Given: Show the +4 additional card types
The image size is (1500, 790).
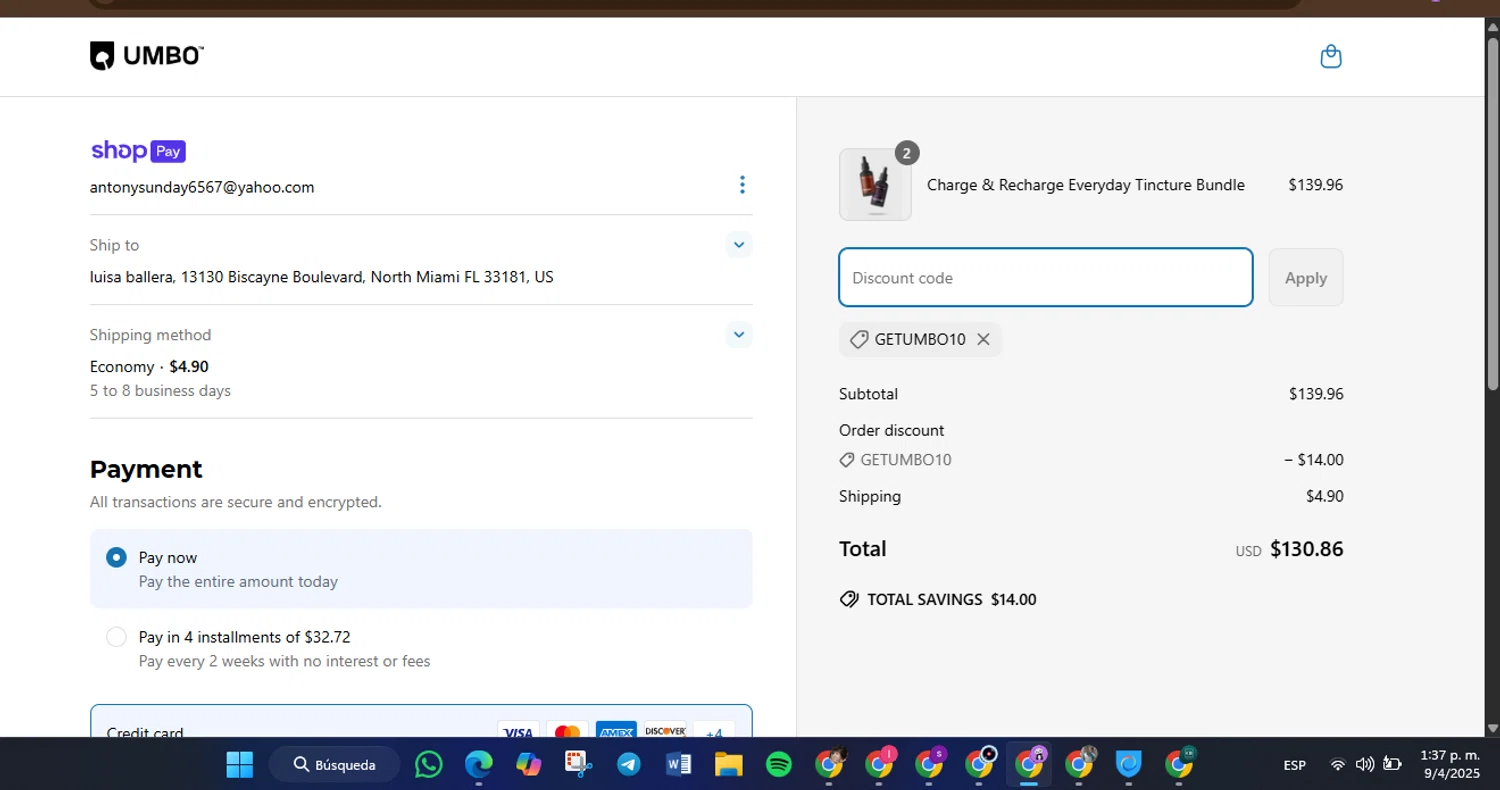Looking at the screenshot, I should pyautogui.click(x=714, y=732).
